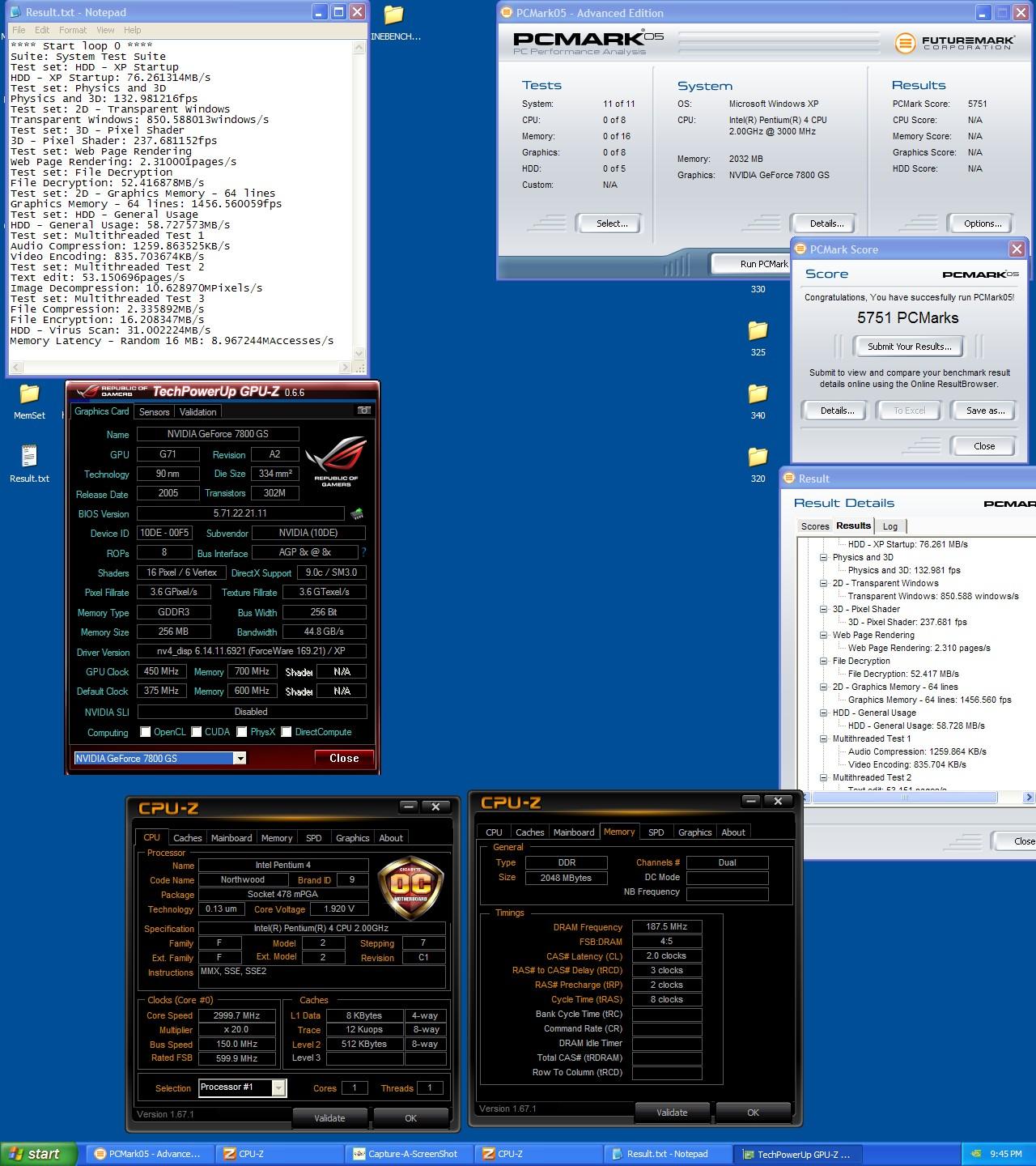Click Close in the PCMark Score dialog
Image resolution: width=1036 pixels, height=1166 pixels.
pos(984,446)
